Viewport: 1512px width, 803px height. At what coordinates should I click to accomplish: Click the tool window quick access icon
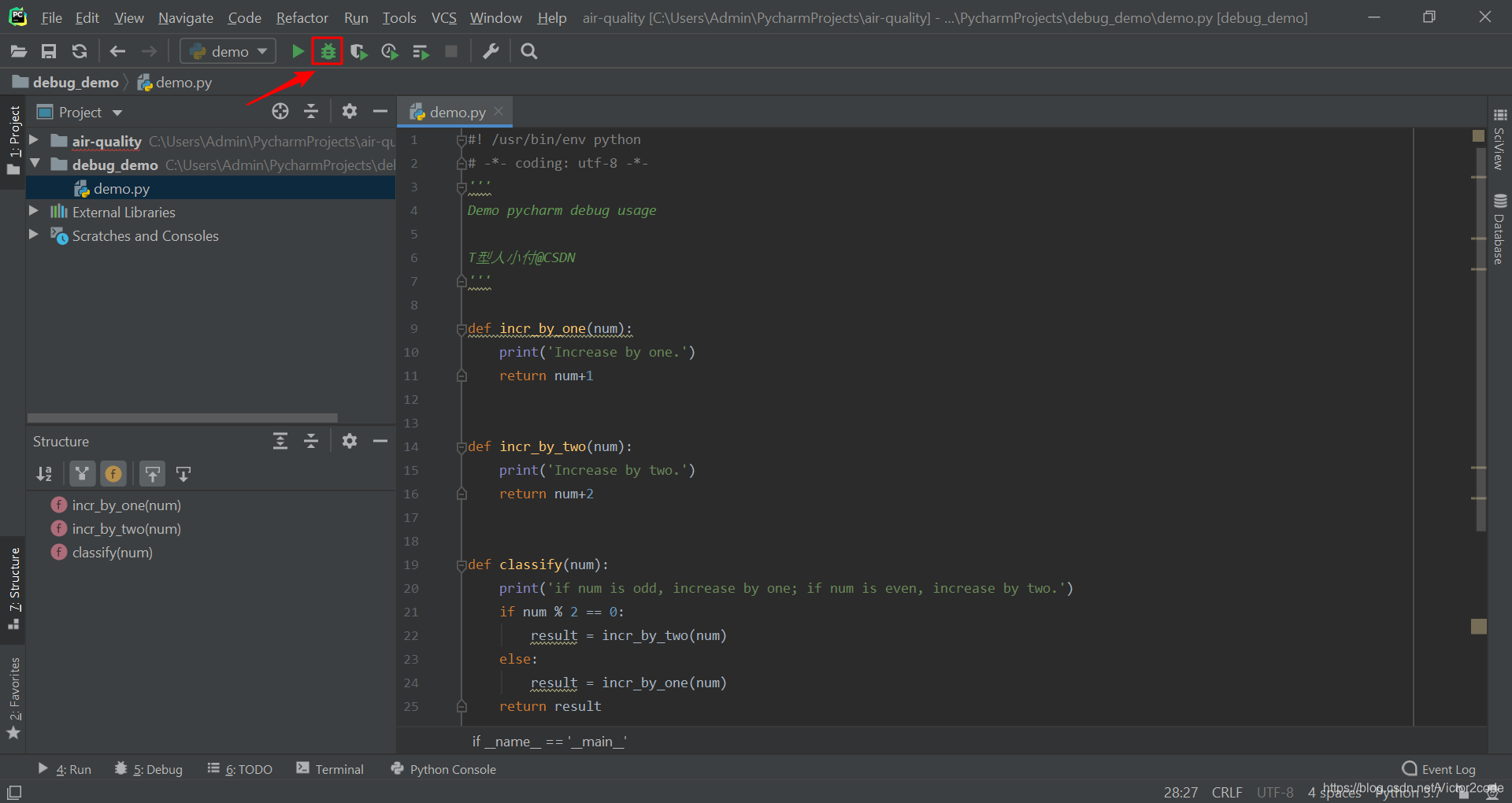(x=14, y=792)
